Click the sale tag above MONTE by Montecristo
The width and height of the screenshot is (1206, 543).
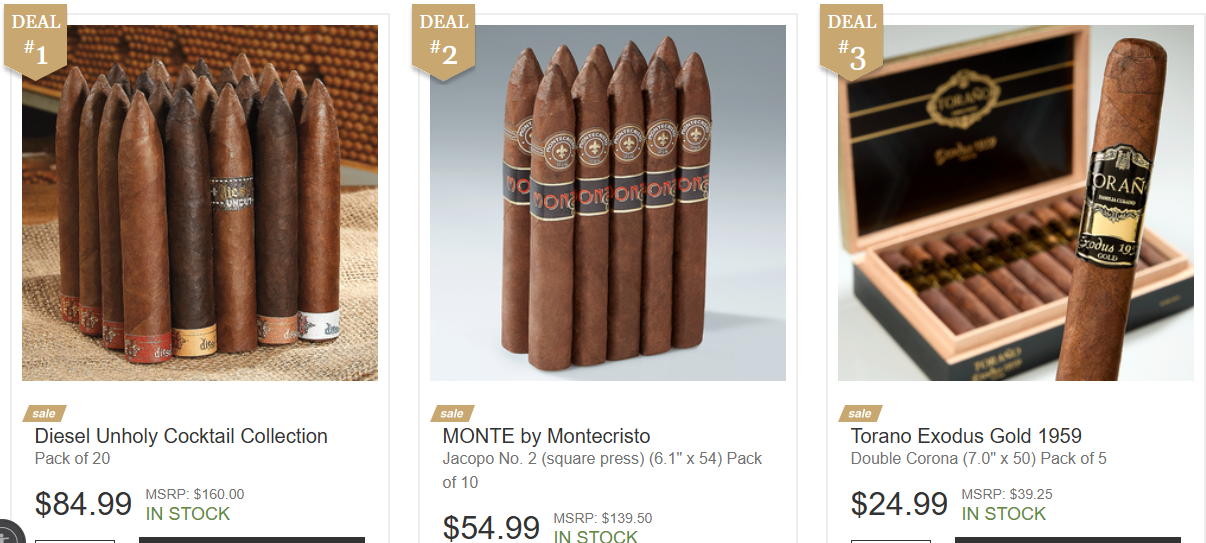click(x=452, y=413)
